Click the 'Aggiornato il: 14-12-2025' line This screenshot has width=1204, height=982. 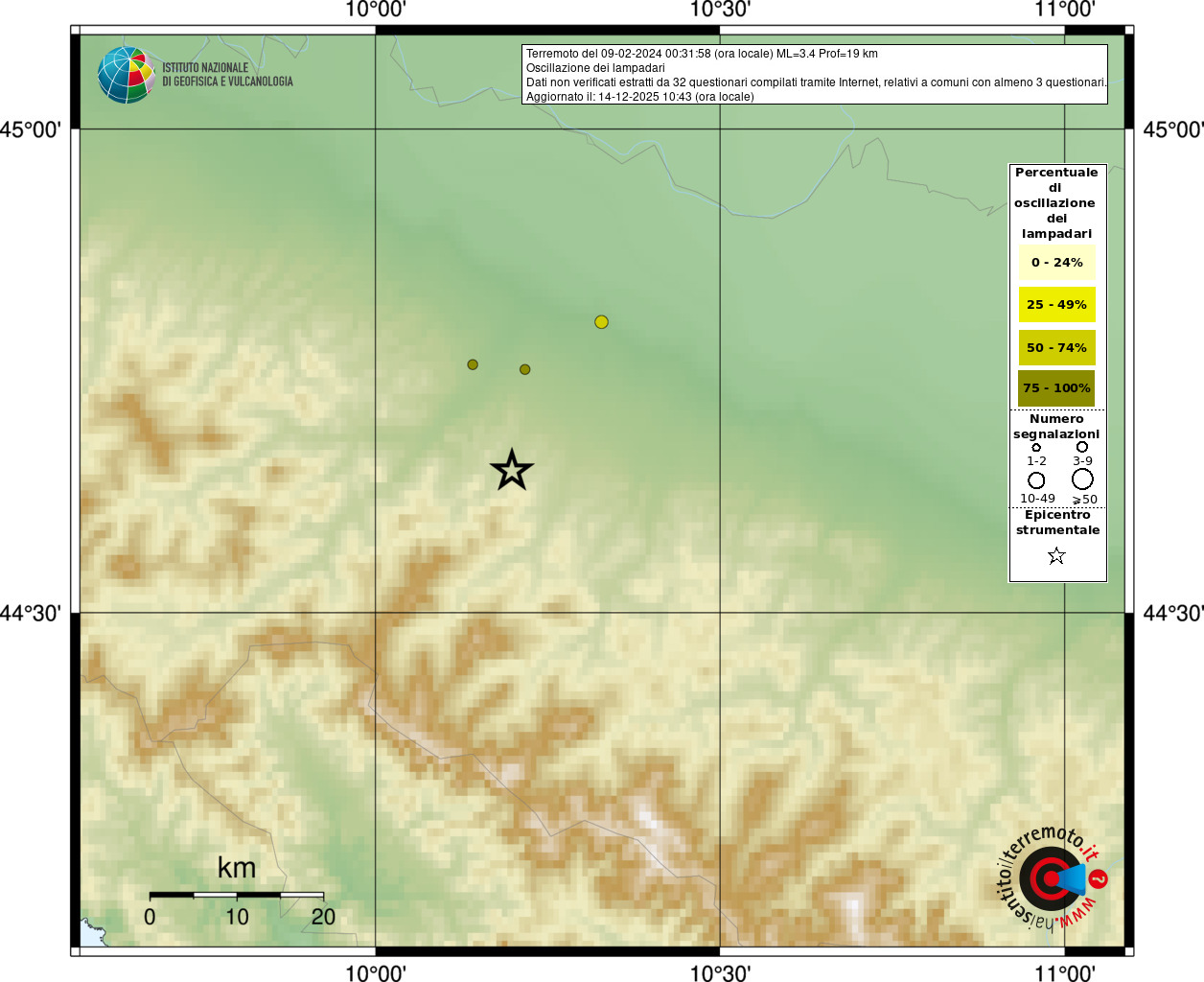click(x=640, y=97)
